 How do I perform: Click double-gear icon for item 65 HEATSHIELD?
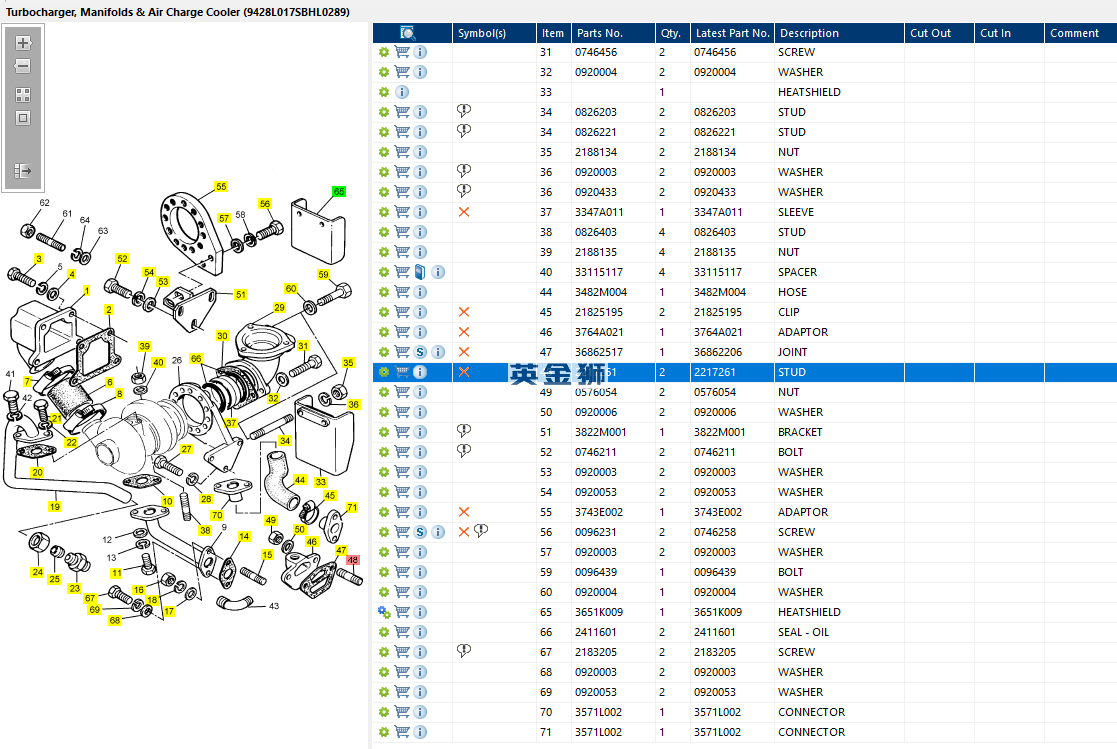tap(384, 612)
